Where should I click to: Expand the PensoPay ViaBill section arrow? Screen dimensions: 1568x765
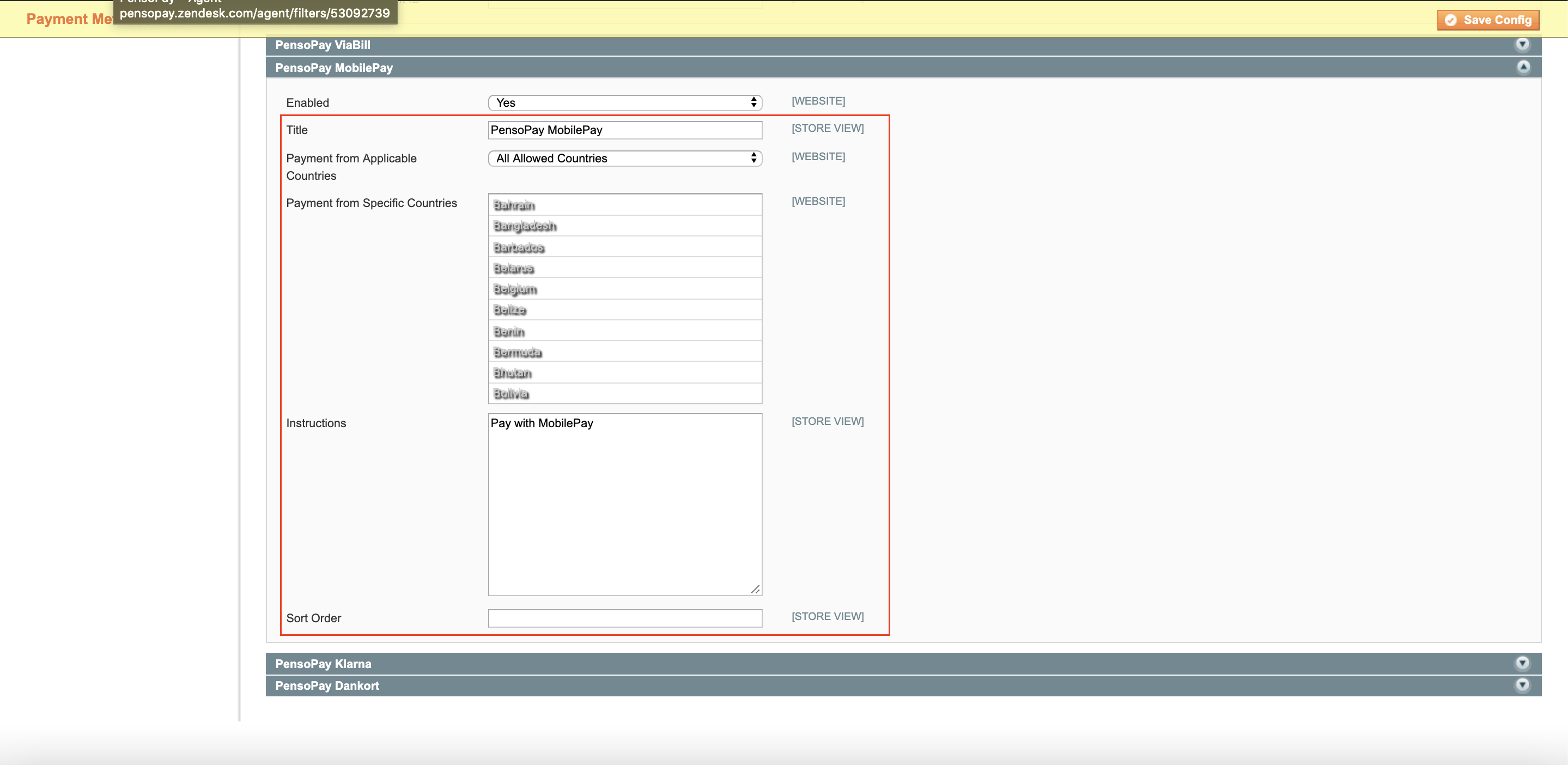(1522, 45)
